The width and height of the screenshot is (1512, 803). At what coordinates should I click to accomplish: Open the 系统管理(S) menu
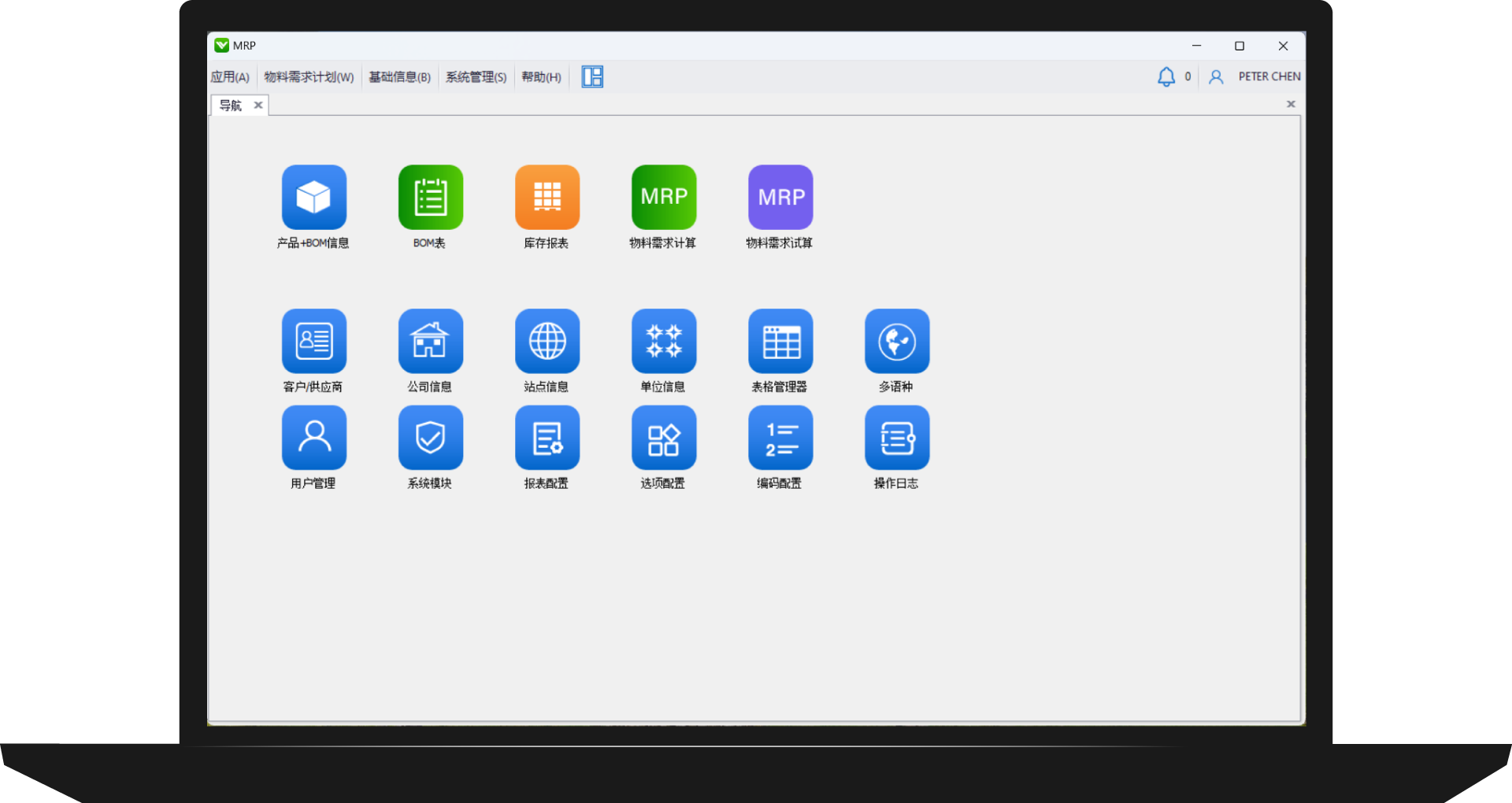pos(476,76)
